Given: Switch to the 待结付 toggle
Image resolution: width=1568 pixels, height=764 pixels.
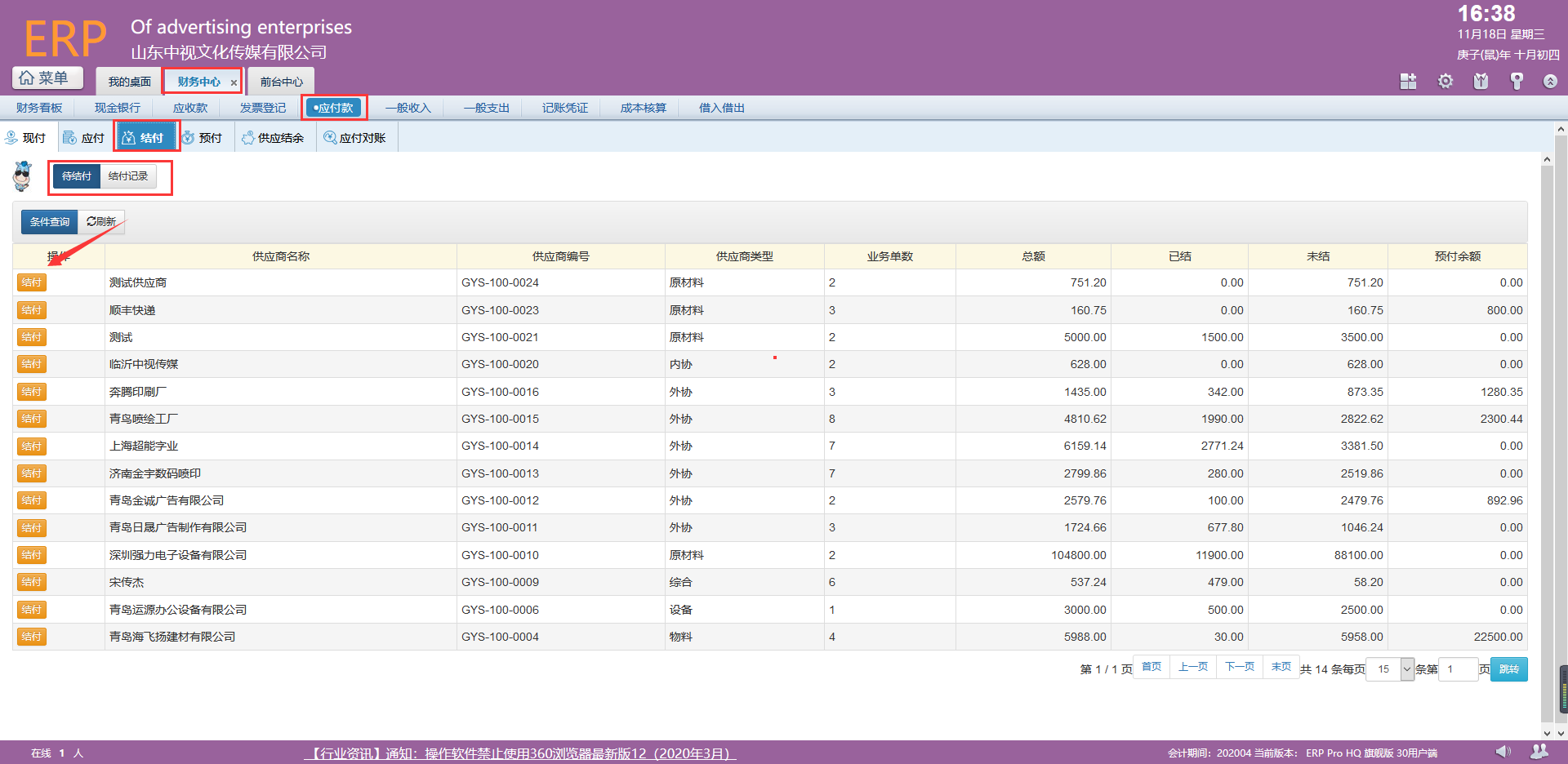Looking at the screenshot, I should [x=77, y=176].
